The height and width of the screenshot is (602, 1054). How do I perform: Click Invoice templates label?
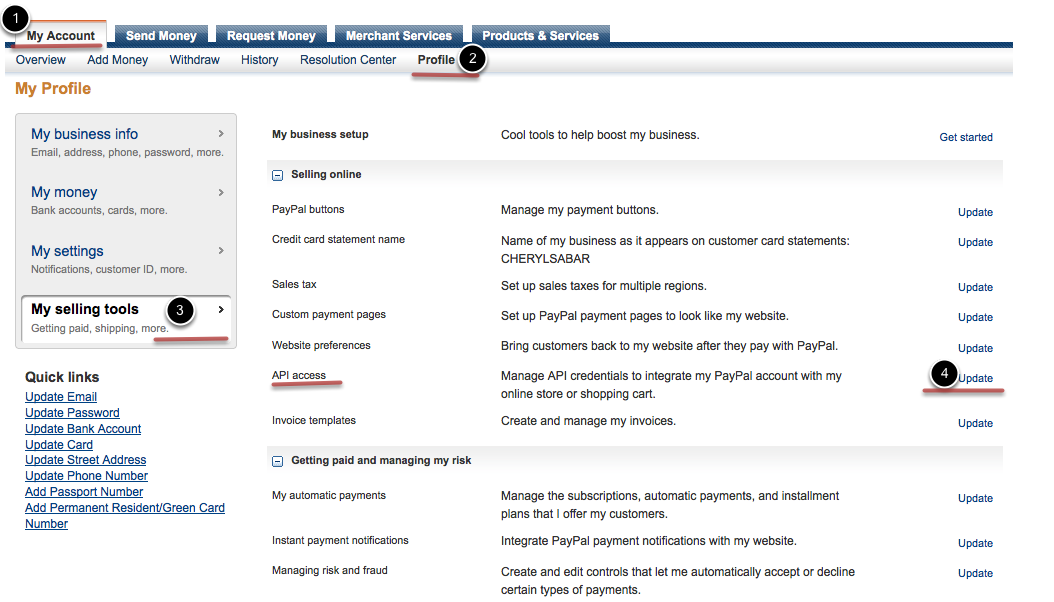tap(314, 421)
